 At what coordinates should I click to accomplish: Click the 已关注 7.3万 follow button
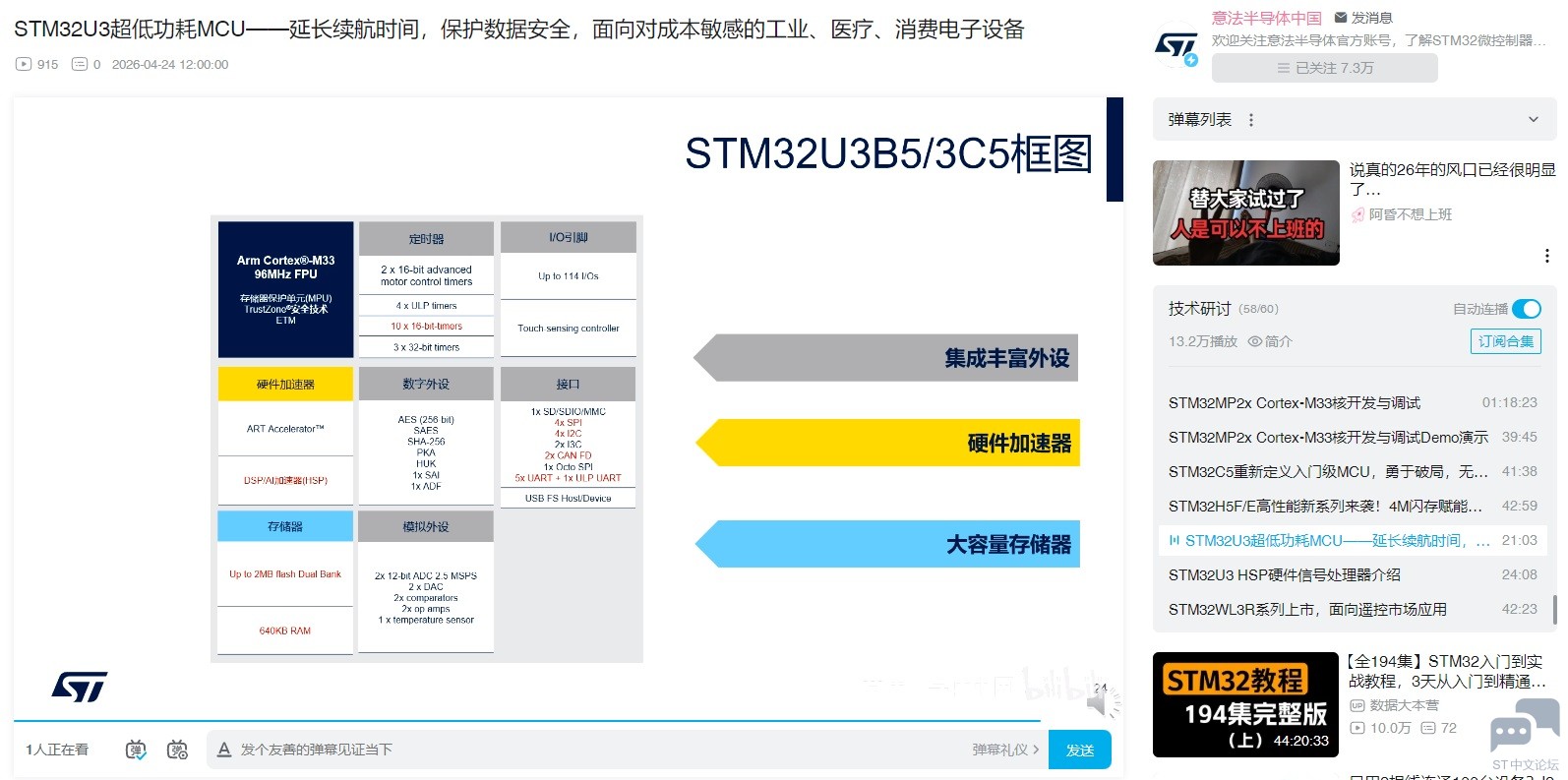(1324, 68)
